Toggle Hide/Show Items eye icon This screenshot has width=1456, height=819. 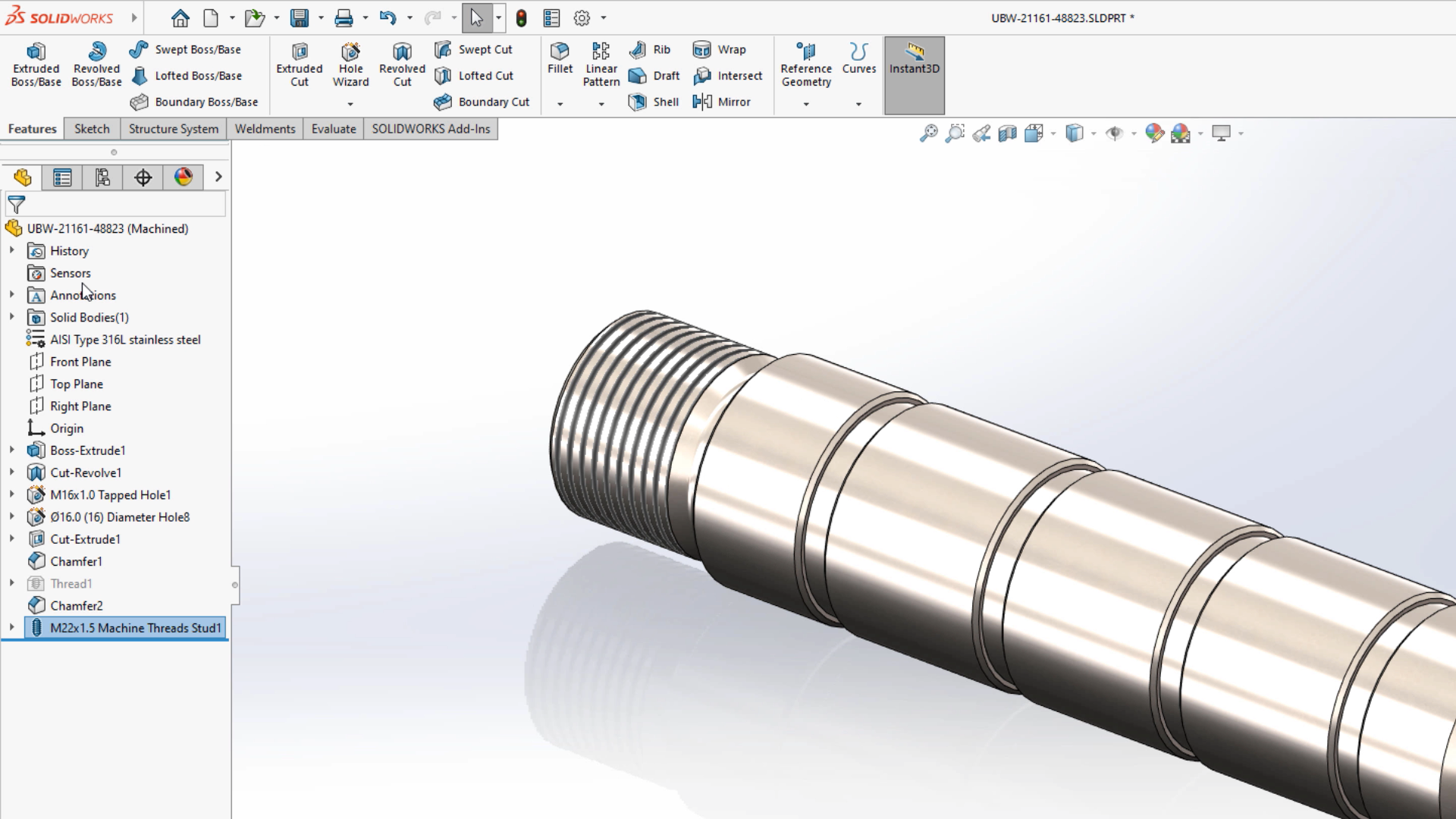click(1114, 133)
